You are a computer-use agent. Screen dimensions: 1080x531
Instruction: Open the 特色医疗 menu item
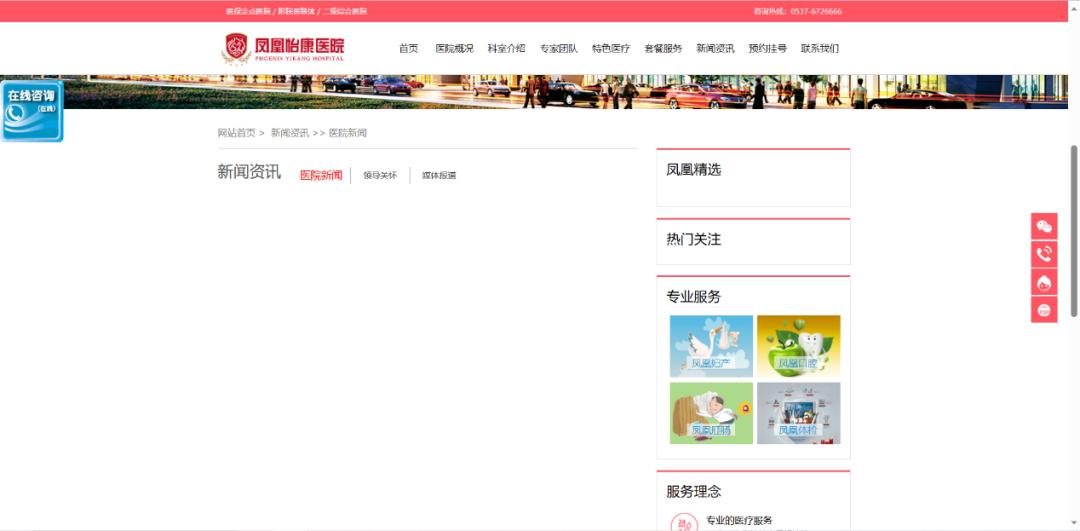(611, 48)
